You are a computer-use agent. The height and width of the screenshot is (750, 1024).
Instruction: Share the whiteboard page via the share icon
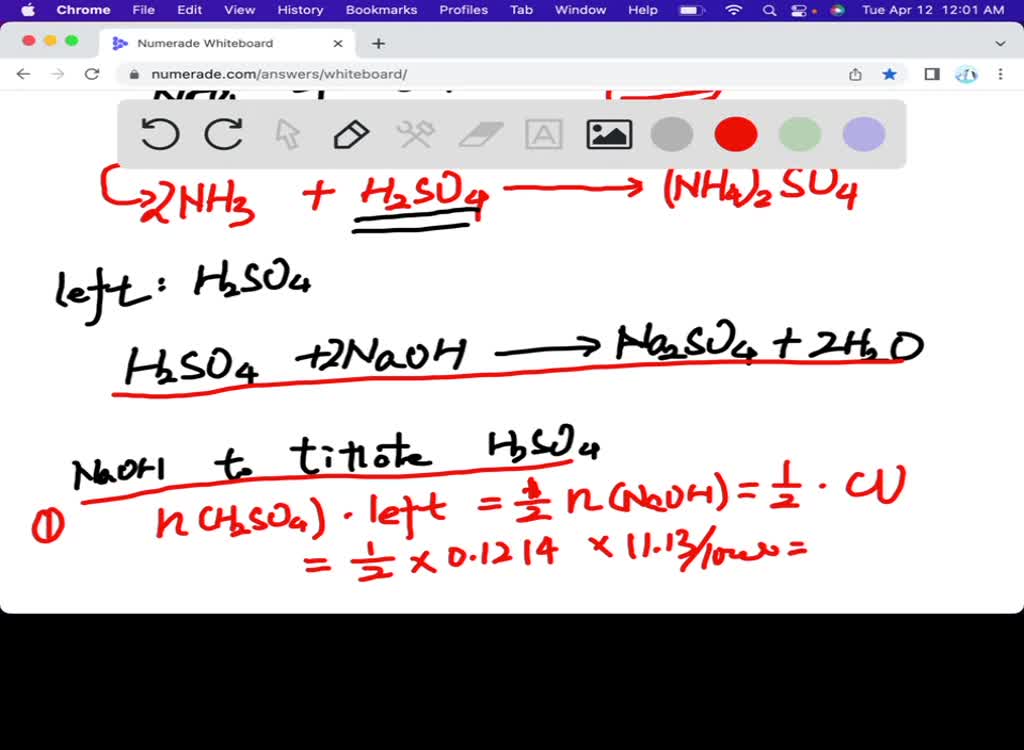click(855, 73)
